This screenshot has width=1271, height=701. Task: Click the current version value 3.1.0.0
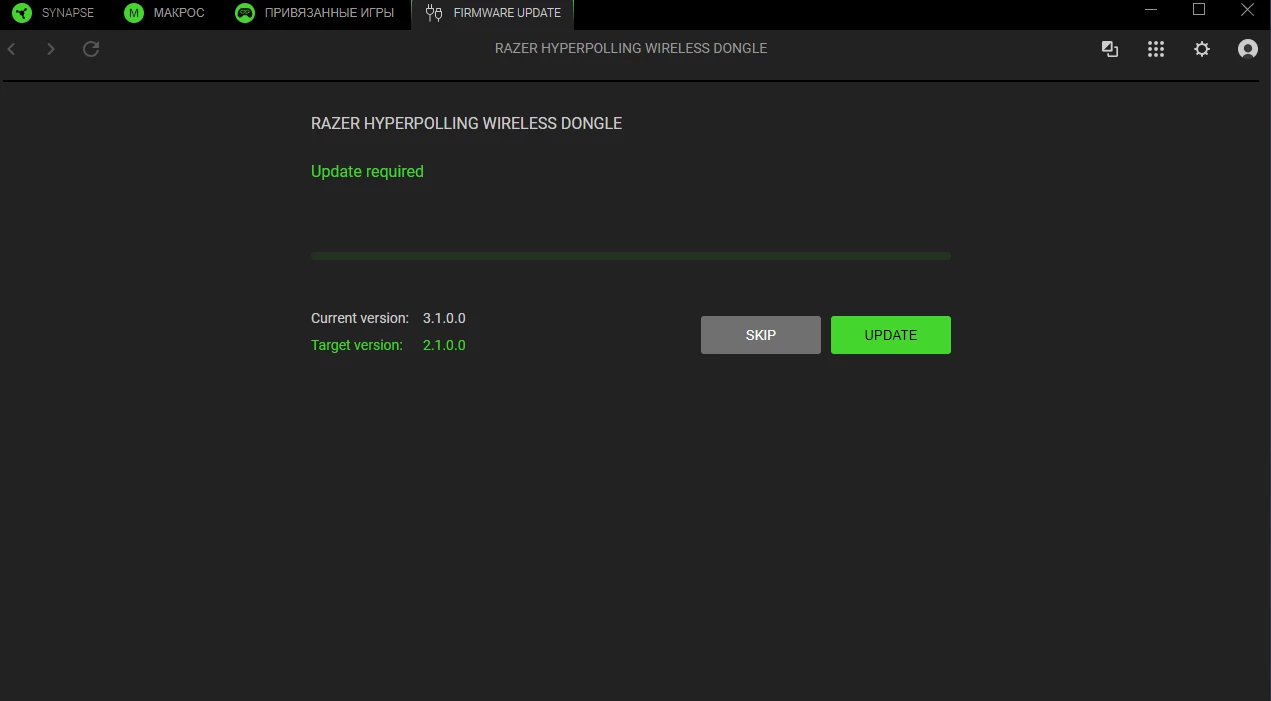click(x=444, y=318)
